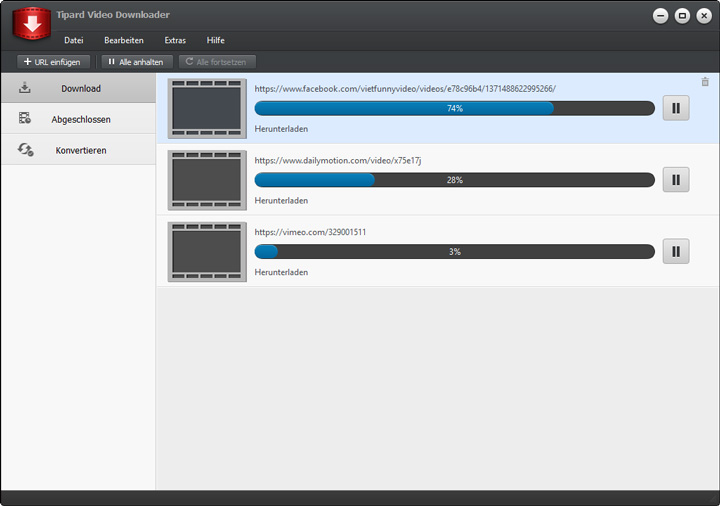
Task: Click Alle anhalten to pause all
Action: click(137, 62)
